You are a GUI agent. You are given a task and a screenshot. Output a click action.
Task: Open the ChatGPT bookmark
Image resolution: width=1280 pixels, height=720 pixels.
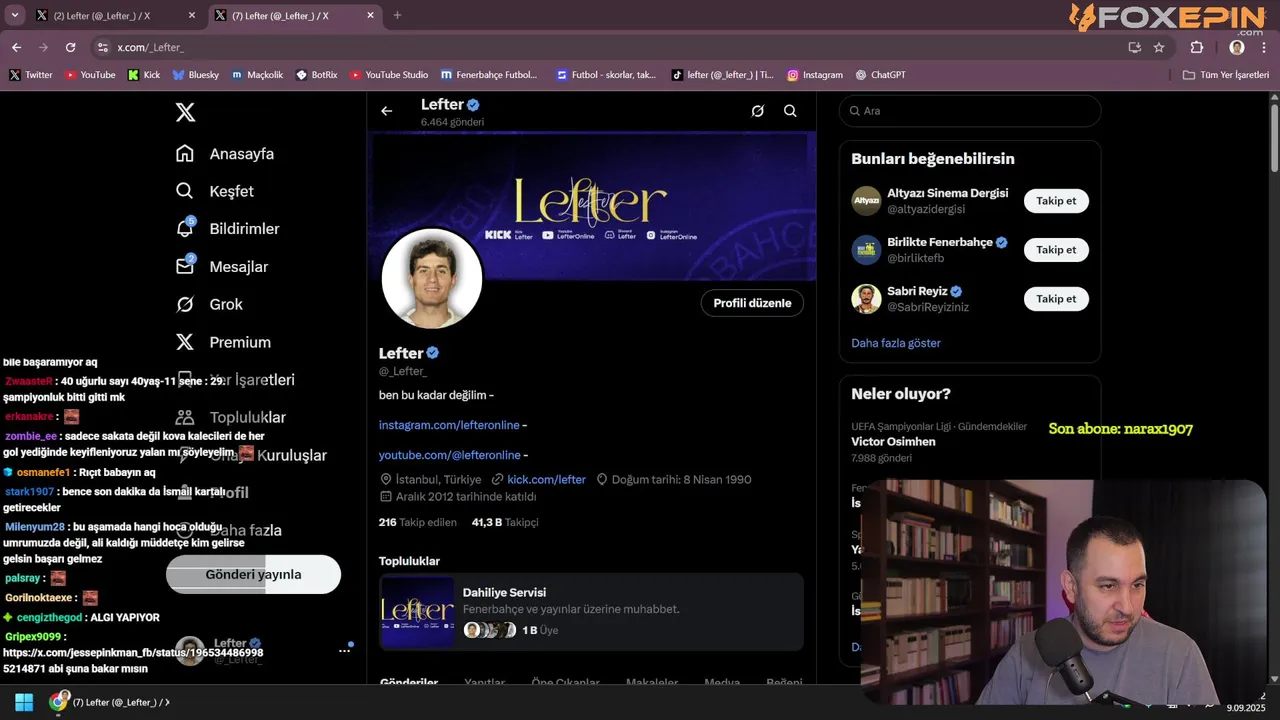pos(881,75)
